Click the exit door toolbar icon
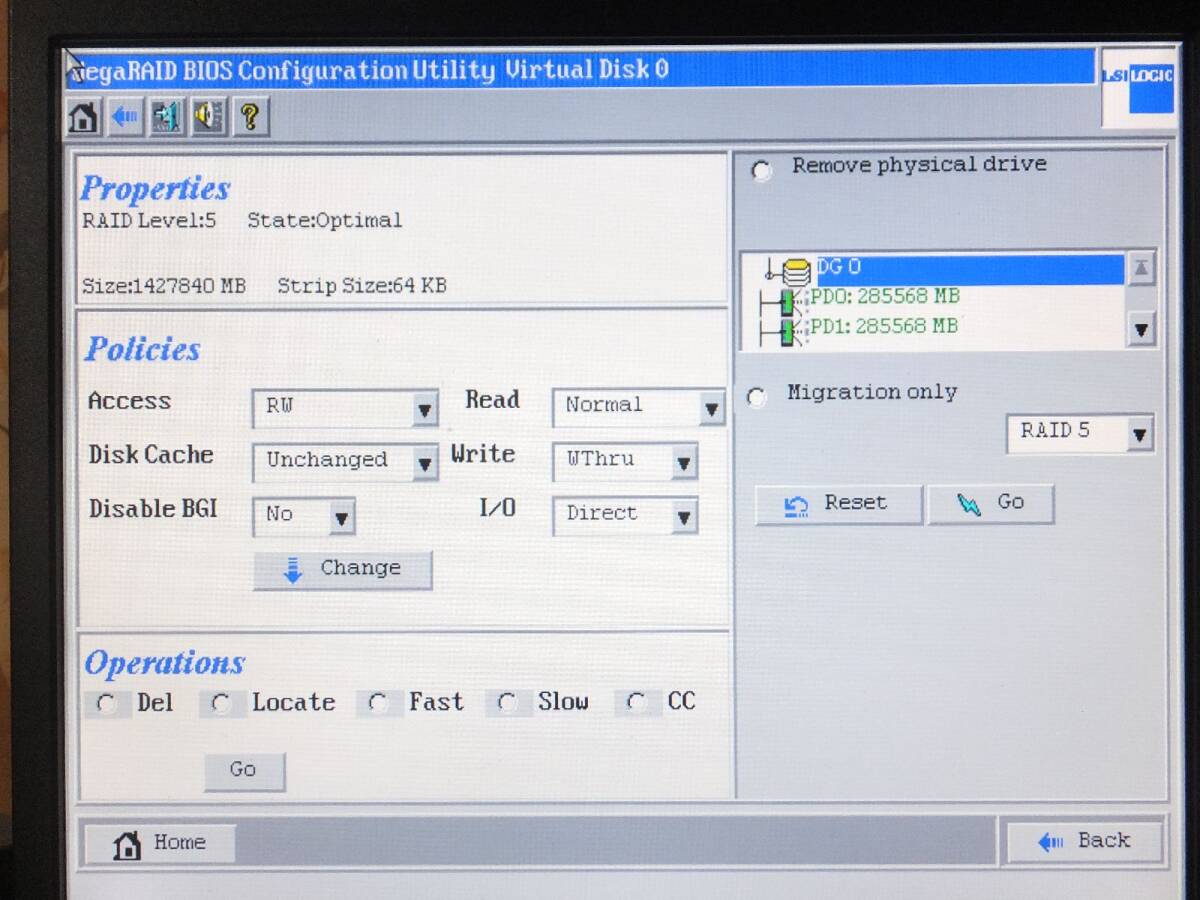 coord(167,117)
